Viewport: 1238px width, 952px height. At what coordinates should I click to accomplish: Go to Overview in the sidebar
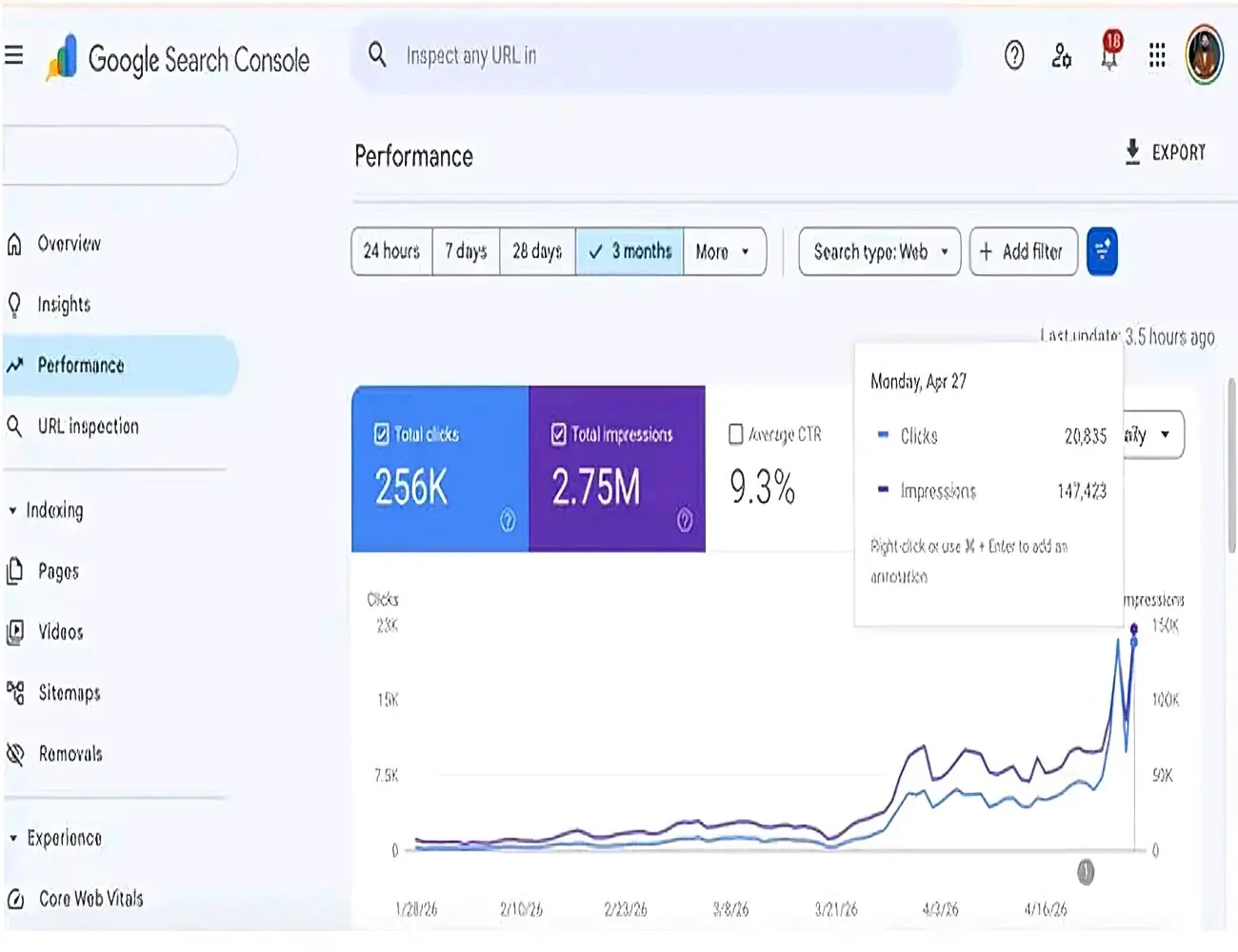coord(69,244)
